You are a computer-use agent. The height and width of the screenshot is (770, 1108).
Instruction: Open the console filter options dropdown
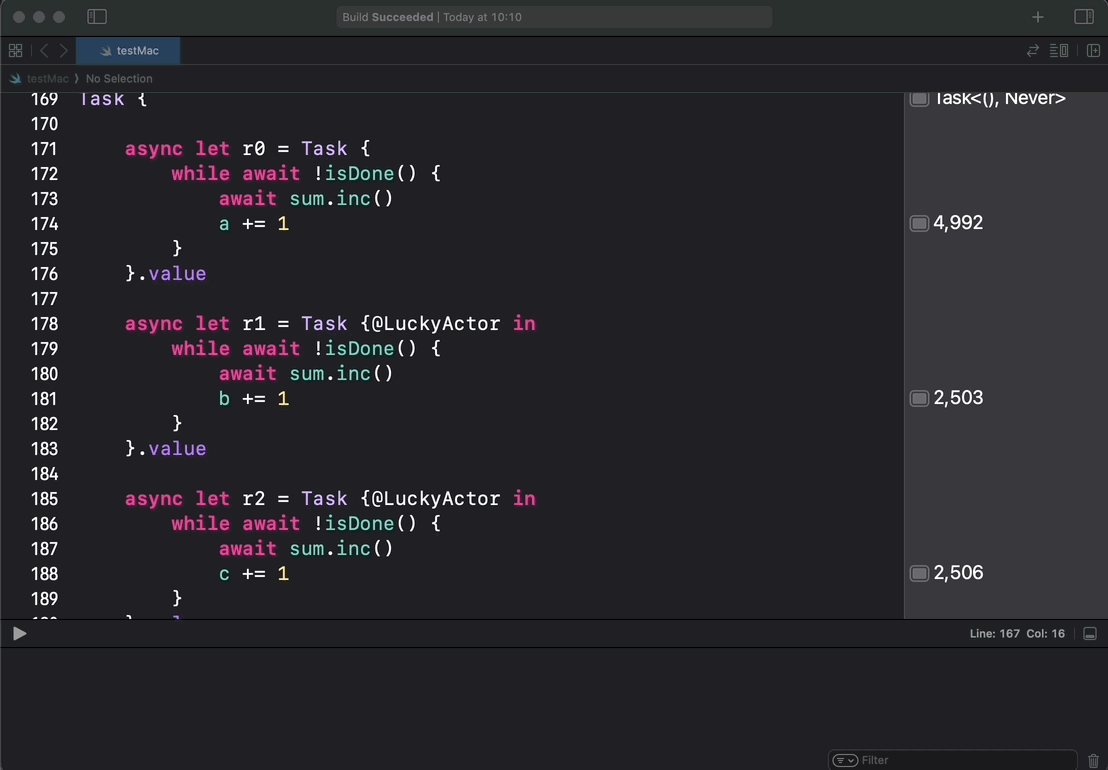point(845,761)
